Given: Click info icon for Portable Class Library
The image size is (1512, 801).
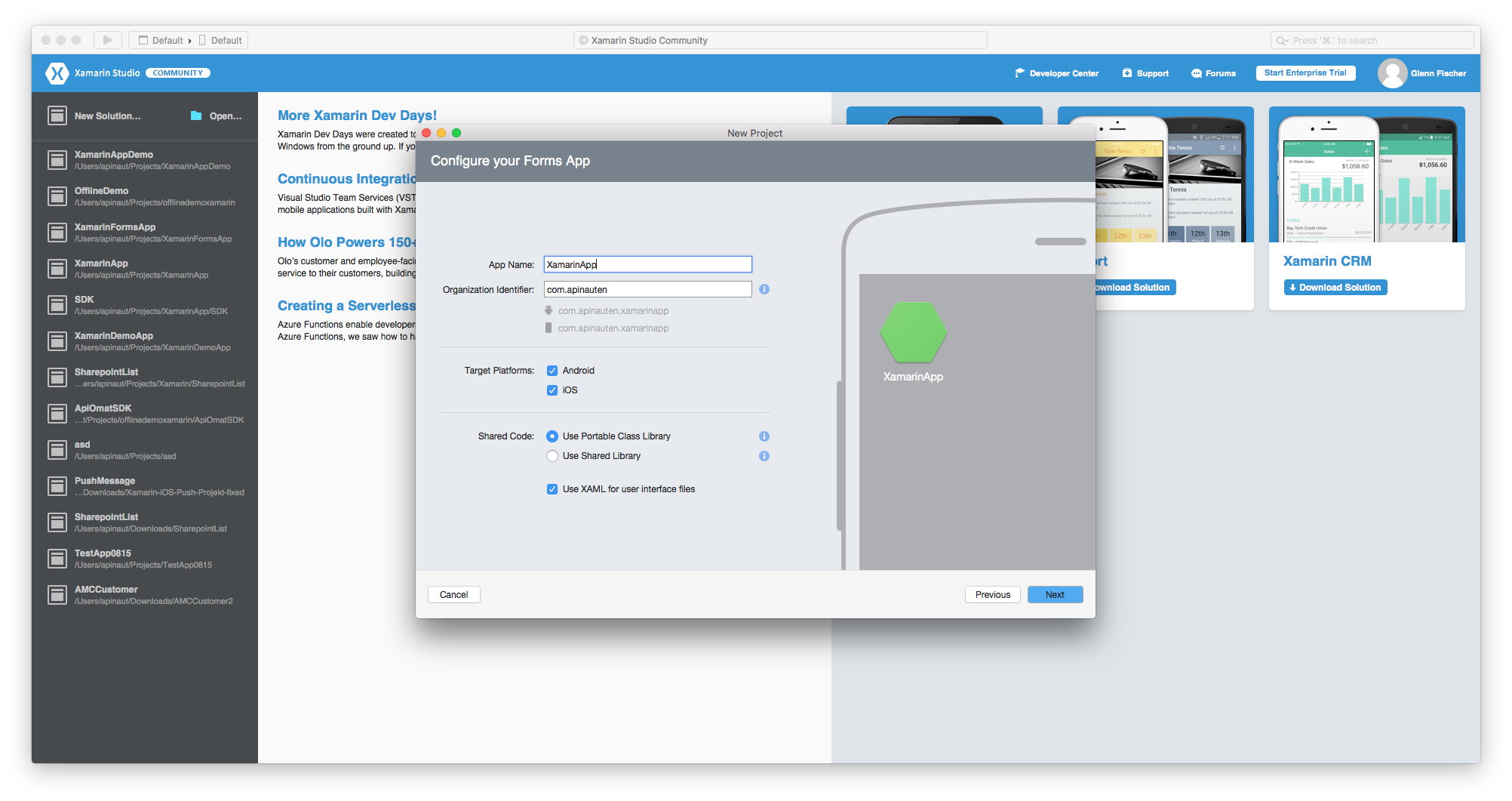Looking at the screenshot, I should coord(764,436).
